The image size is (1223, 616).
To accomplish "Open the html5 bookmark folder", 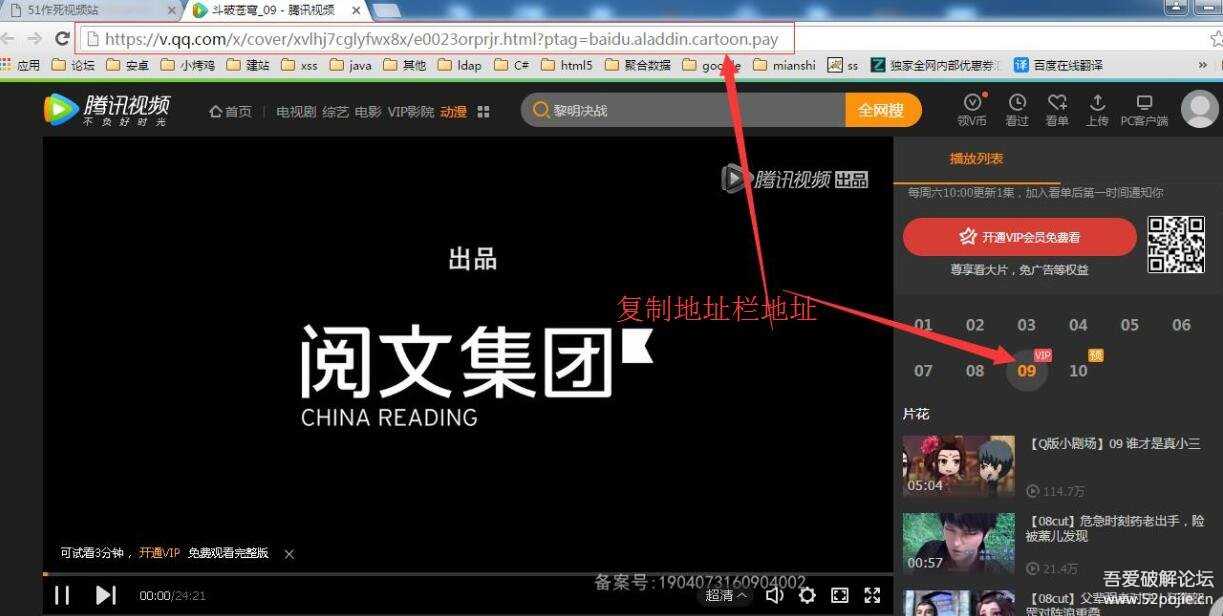I will point(567,65).
